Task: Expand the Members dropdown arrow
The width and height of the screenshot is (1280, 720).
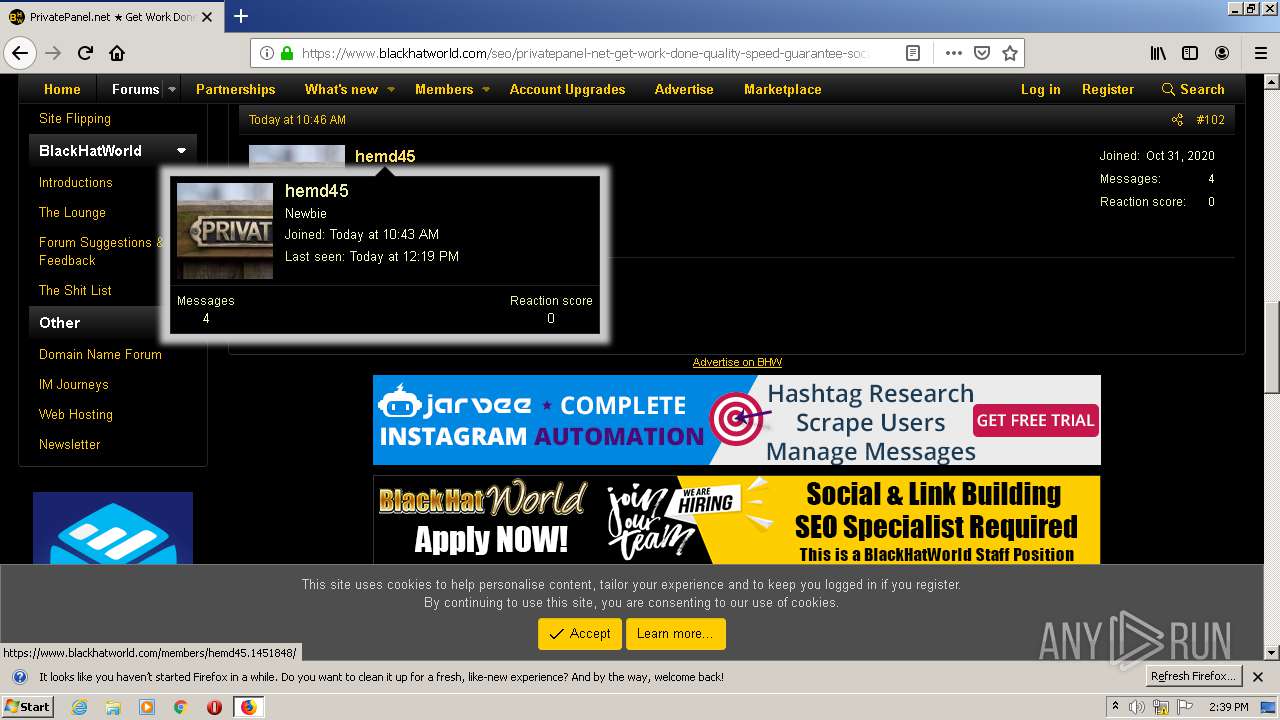Action: tap(486, 89)
